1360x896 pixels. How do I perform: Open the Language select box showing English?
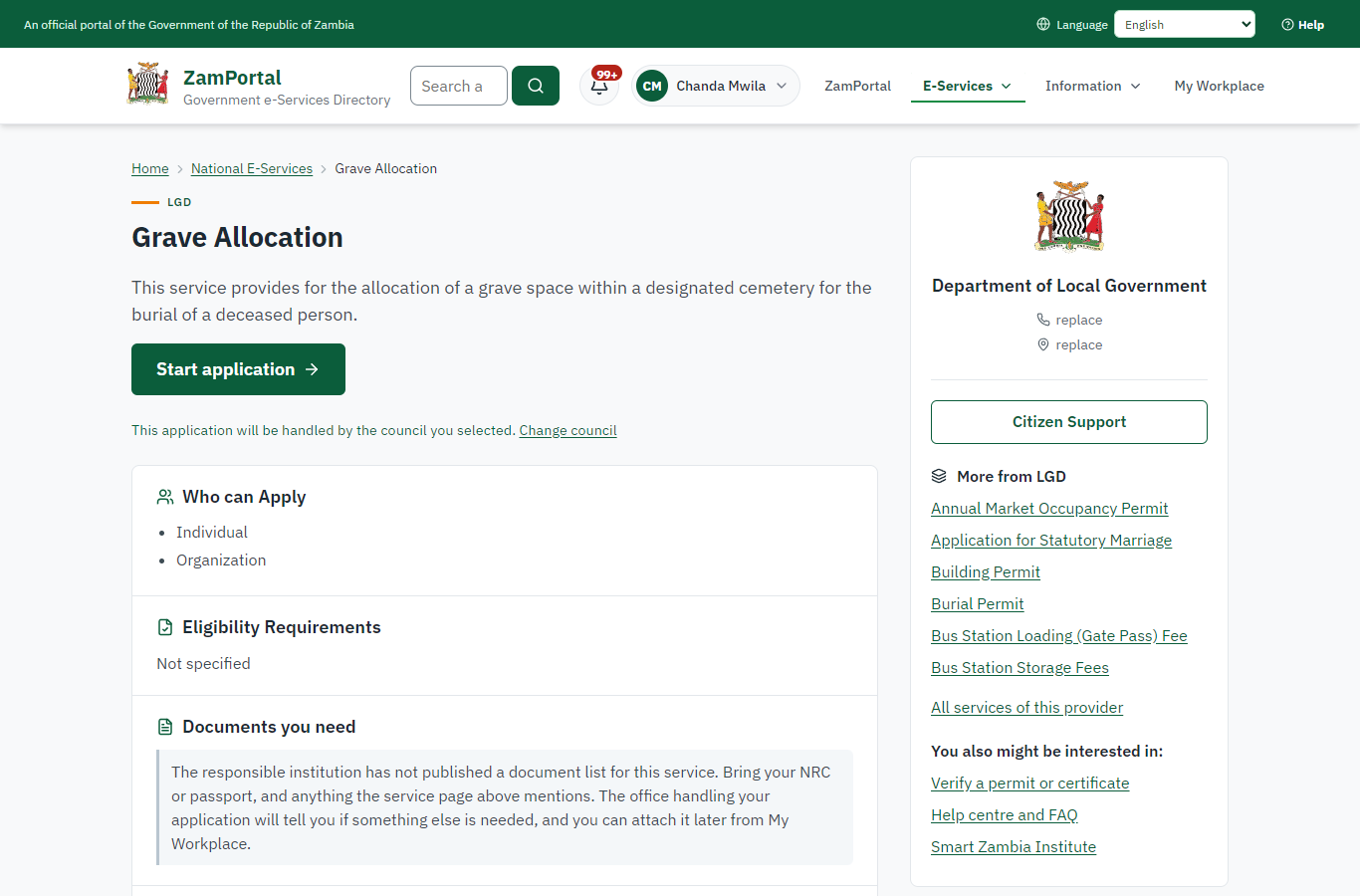click(1185, 24)
